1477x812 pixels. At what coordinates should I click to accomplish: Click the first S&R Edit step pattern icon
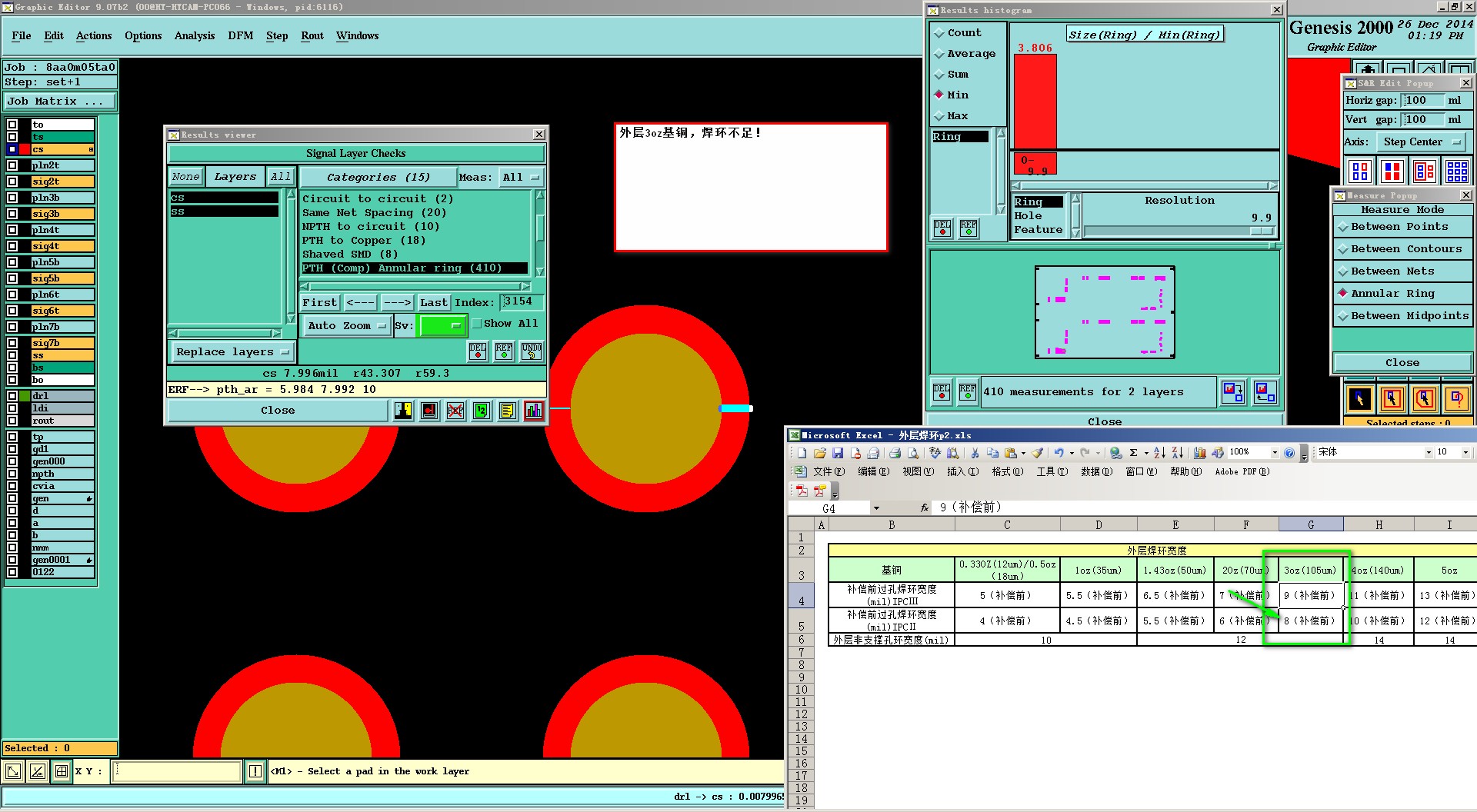[x=1359, y=171]
